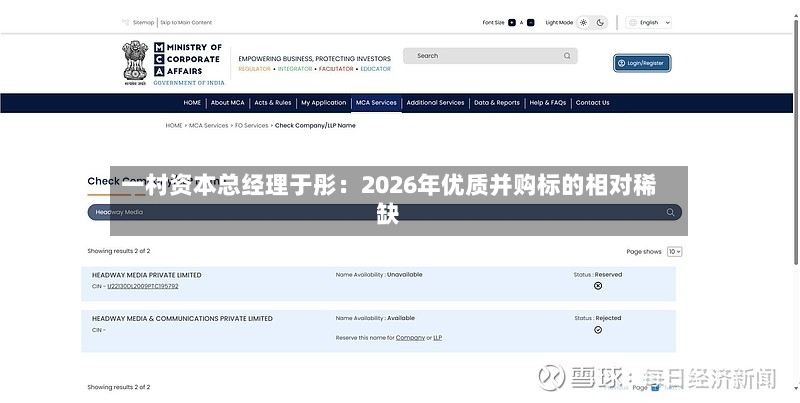800x403 pixels.
Task: Click MCA Services in the breadcrumb
Action: tap(209, 125)
